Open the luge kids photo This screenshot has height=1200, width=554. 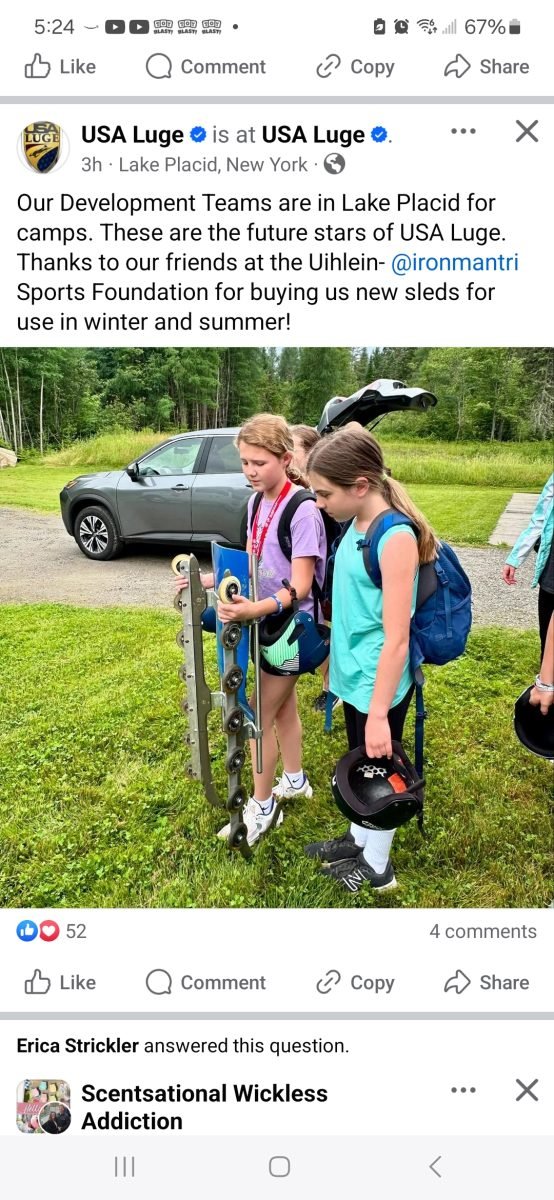pyautogui.click(x=277, y=628)
